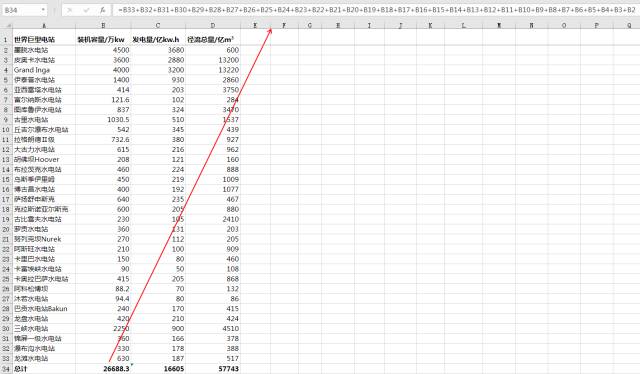Viewport: 640px width, 374px height.
Task: Select row 34 header
Action: [x=6, y=369]
